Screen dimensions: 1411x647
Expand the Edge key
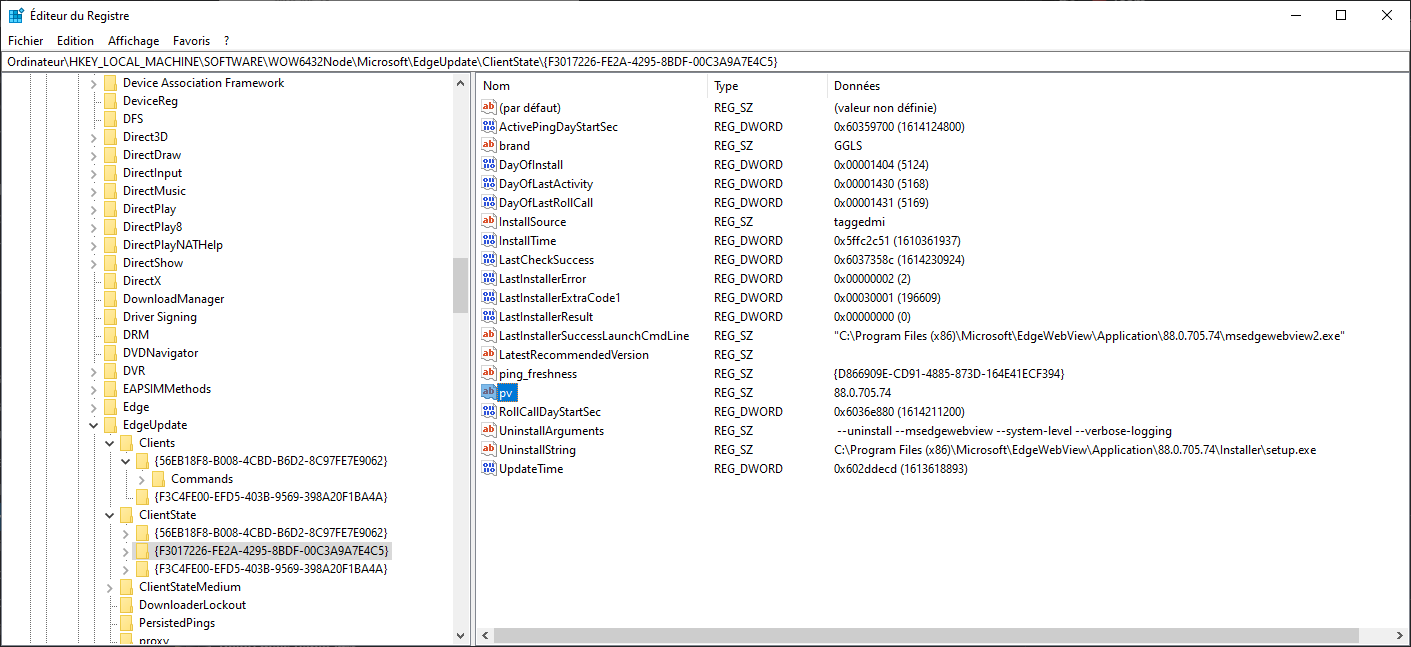pos(94,407)
